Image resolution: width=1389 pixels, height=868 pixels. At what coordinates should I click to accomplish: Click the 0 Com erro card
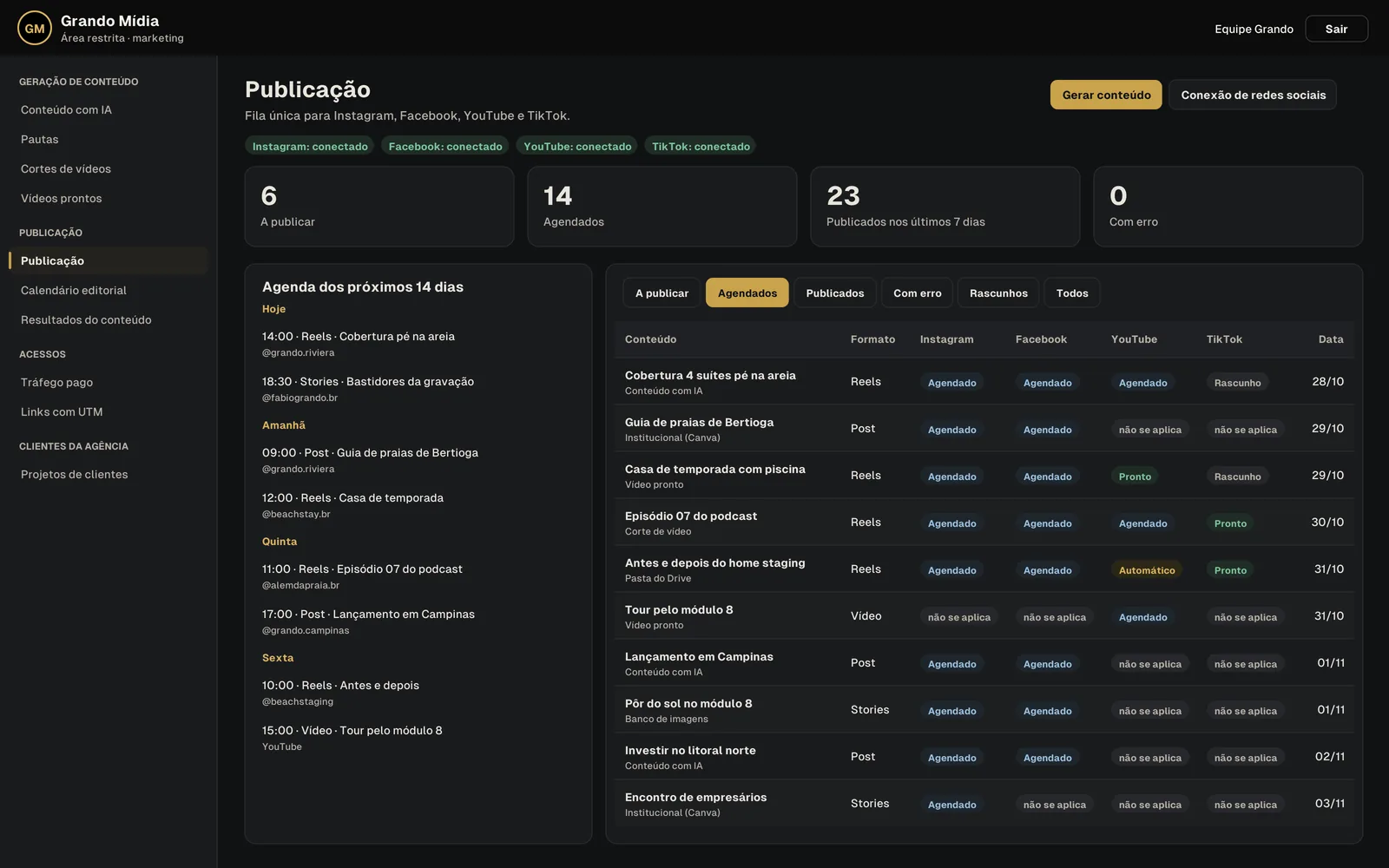tap(1228, 207)
